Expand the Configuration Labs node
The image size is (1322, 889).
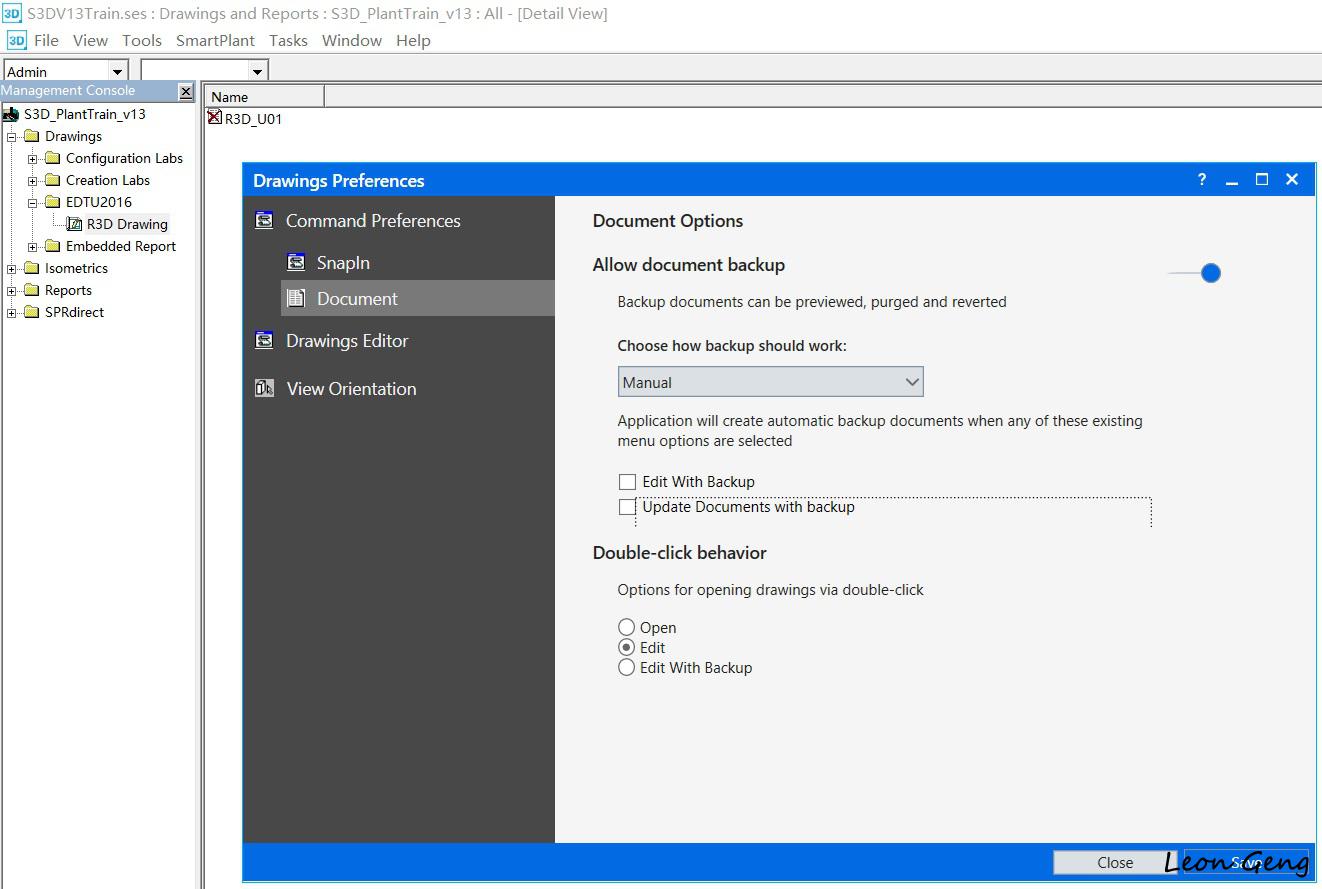coord(33,158)
